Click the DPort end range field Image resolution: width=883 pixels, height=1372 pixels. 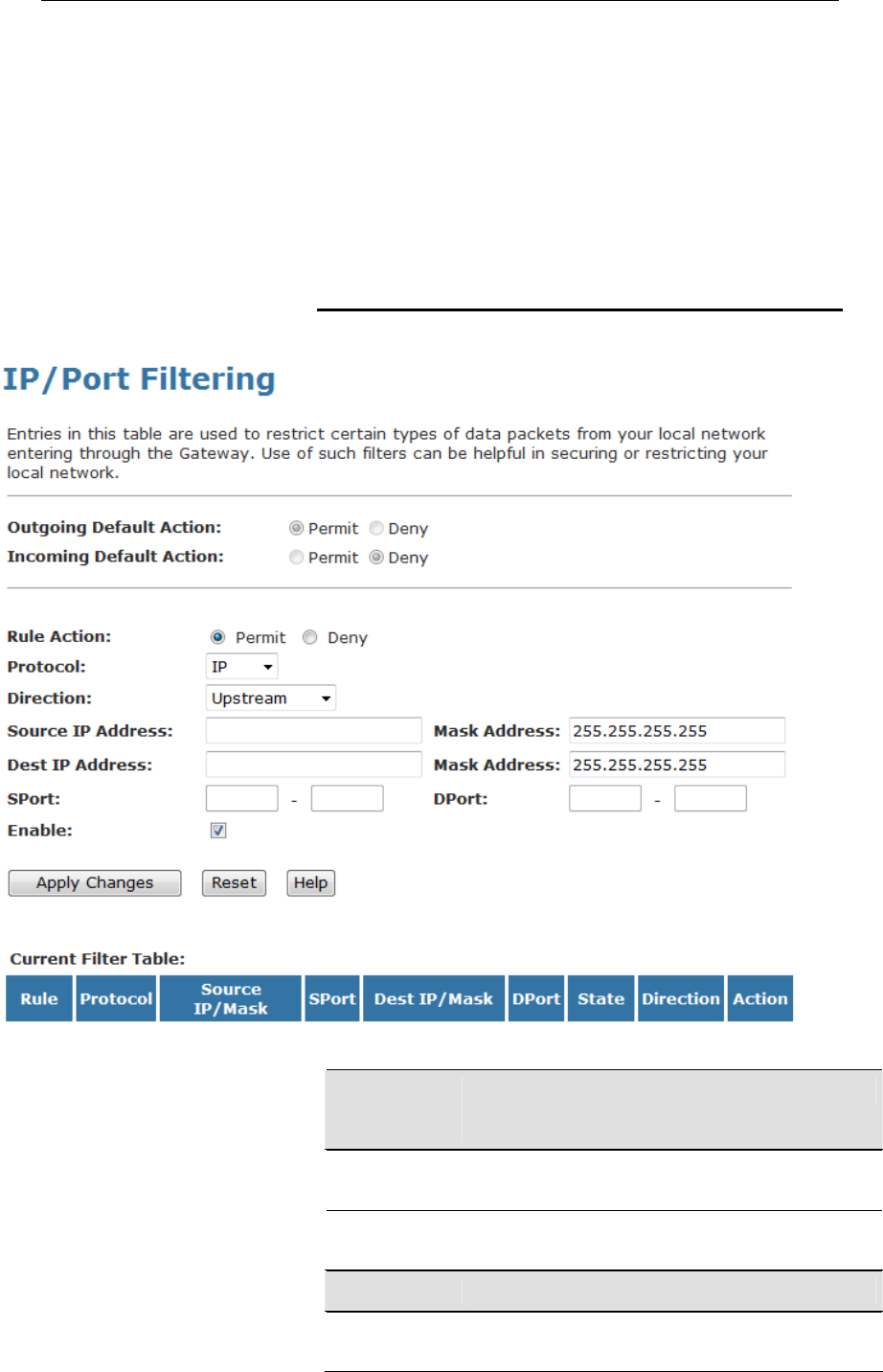(x=710, y=799)
